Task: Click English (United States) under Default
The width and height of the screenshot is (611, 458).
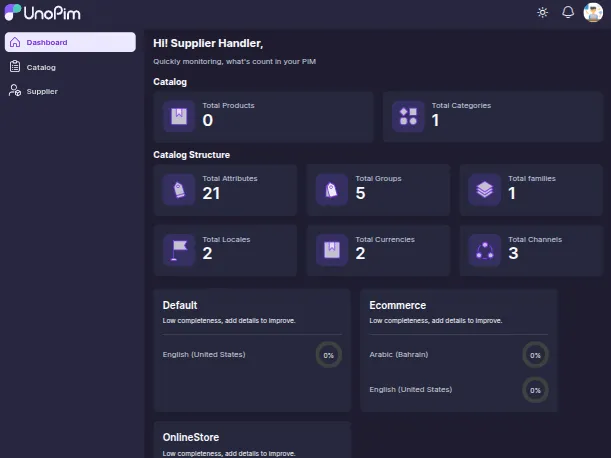Action: 204,355
